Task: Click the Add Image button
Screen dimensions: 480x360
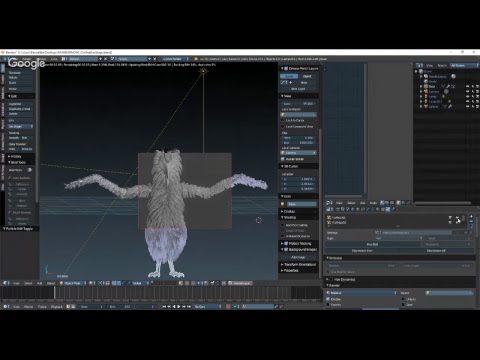Action: point(298,257)
